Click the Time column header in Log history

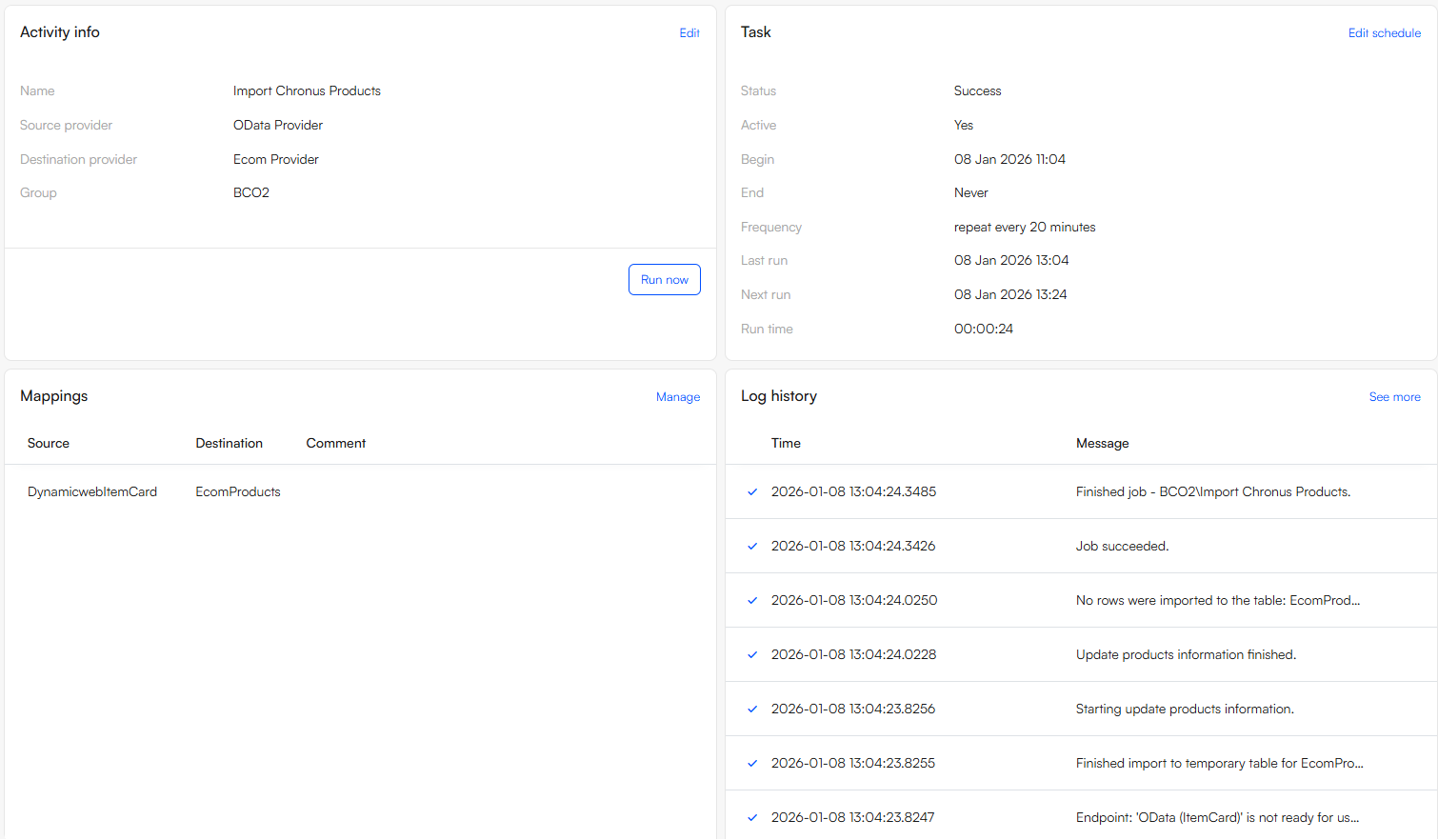click(x=786, y=443)
